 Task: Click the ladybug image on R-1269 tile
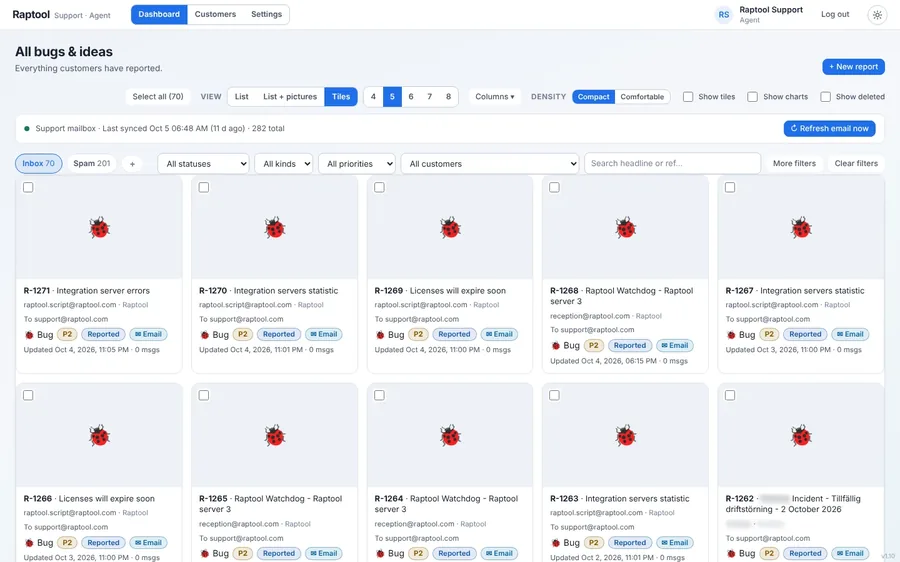click(x=451, y=227)
